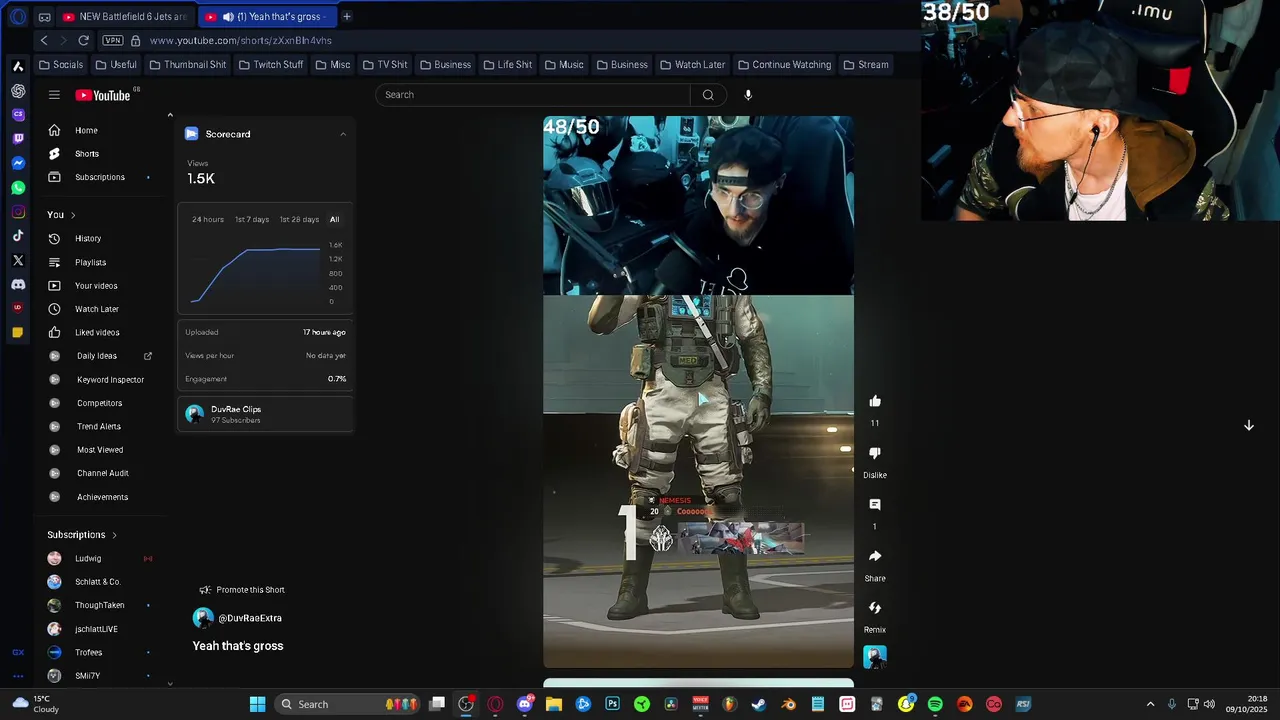Expand the You section
This screenshot has height=720, width=1280.
click(x=61, y=215)
